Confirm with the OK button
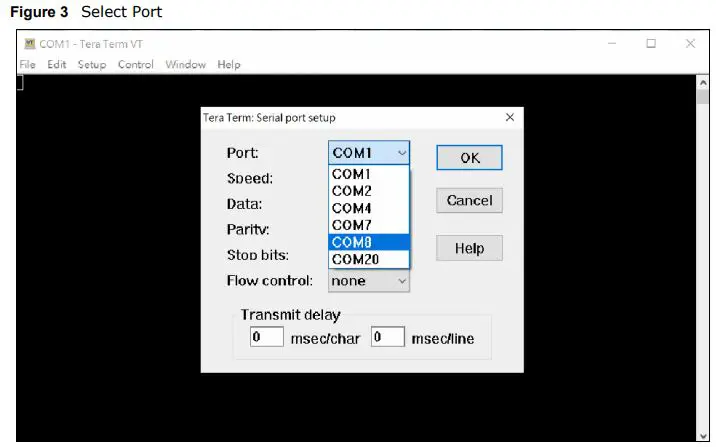This screenshot has width=716, height=447. click(469, 158)
